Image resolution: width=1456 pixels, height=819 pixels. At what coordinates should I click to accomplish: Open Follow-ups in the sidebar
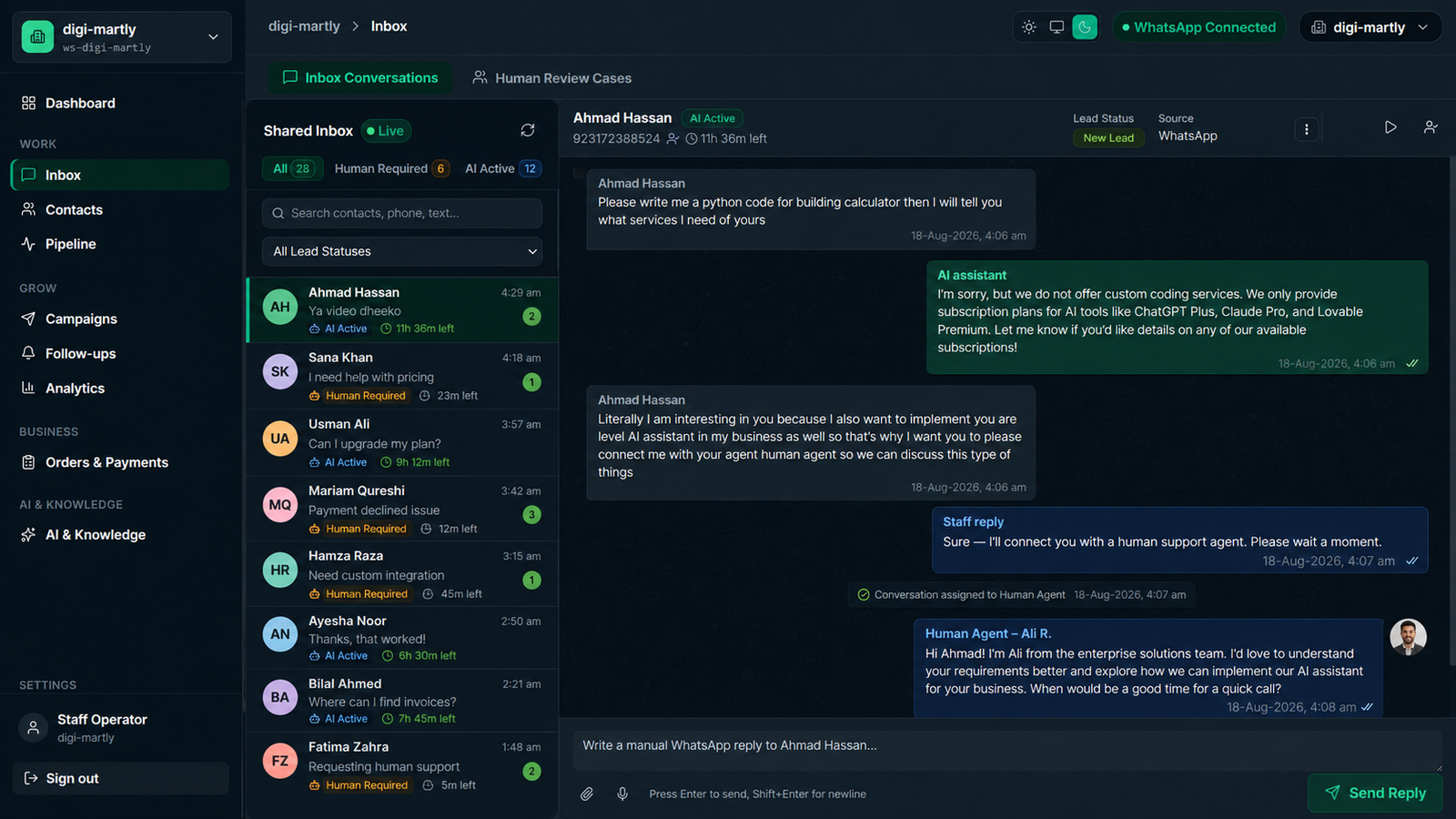[120, 353]
